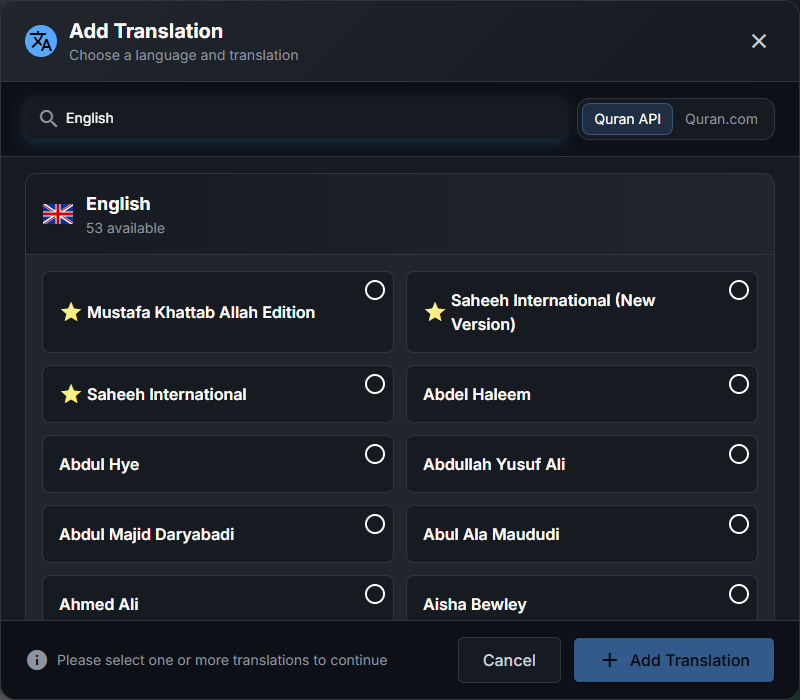This screenshot has width=800, height=700.
Task: Click star icon on Mustafa Khattab card
Action: click(71, 312)
